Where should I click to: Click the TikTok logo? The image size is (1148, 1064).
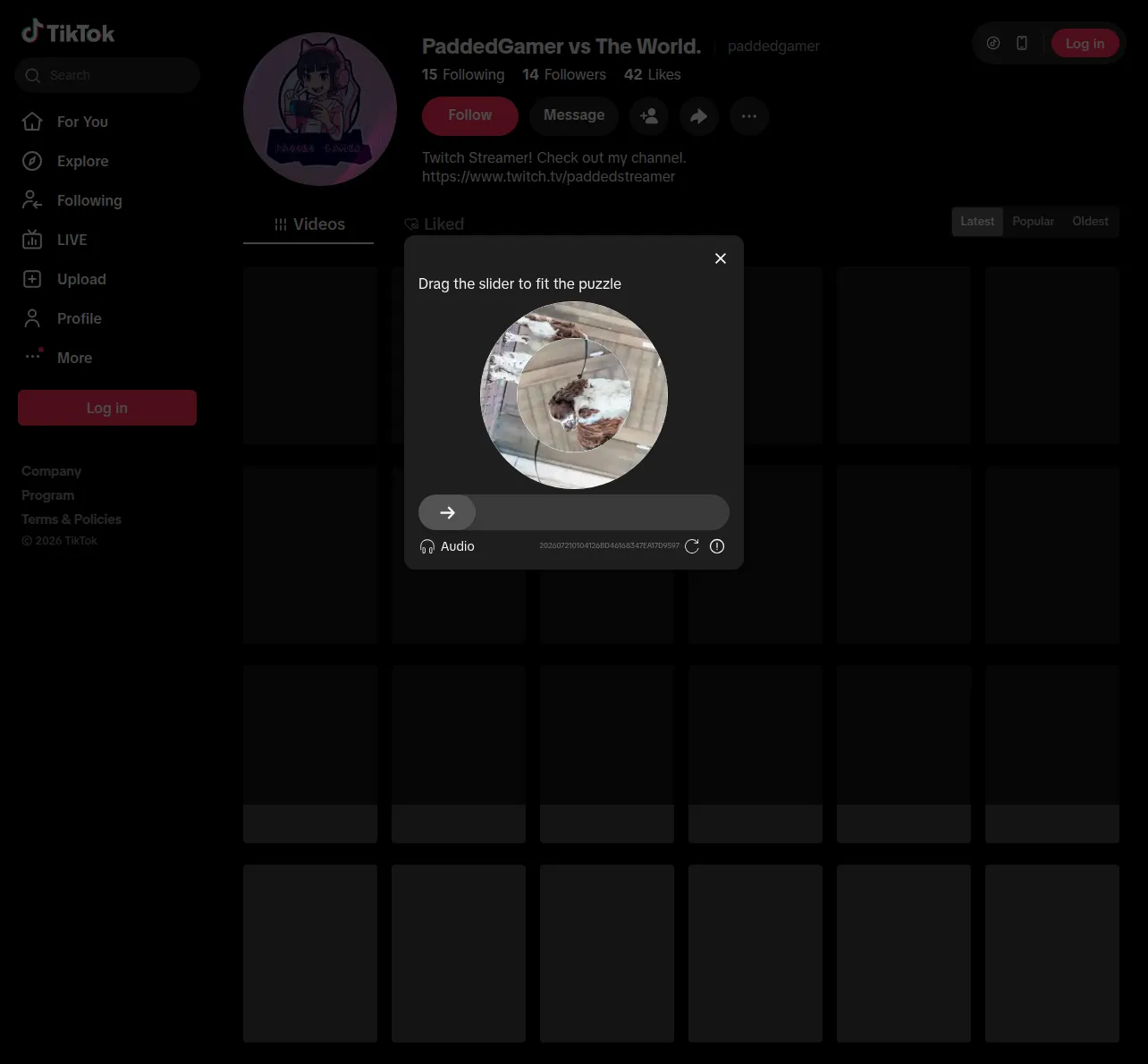tap(68, 33)
